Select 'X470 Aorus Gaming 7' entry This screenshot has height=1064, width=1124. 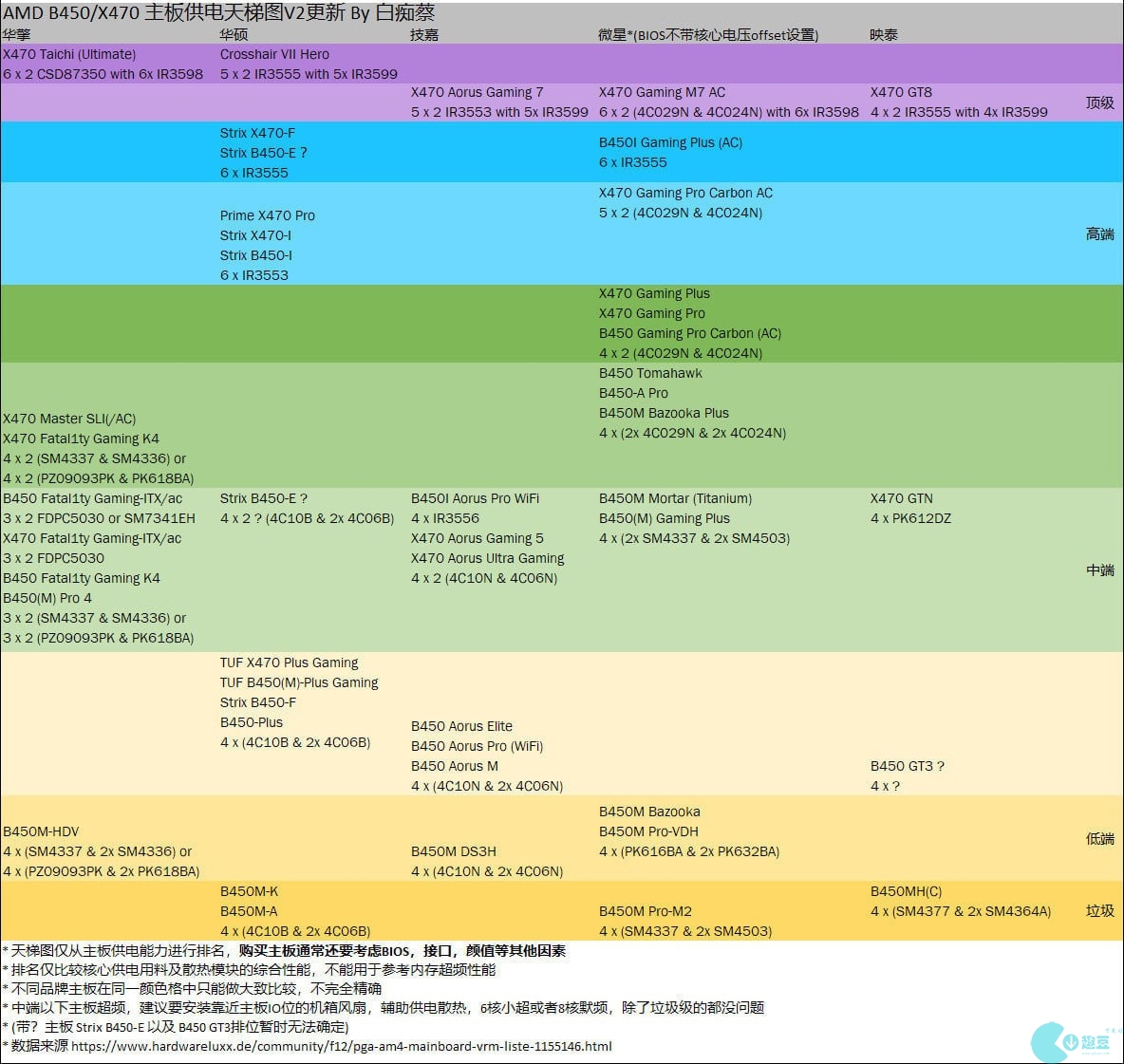click(x=478, y=92)
